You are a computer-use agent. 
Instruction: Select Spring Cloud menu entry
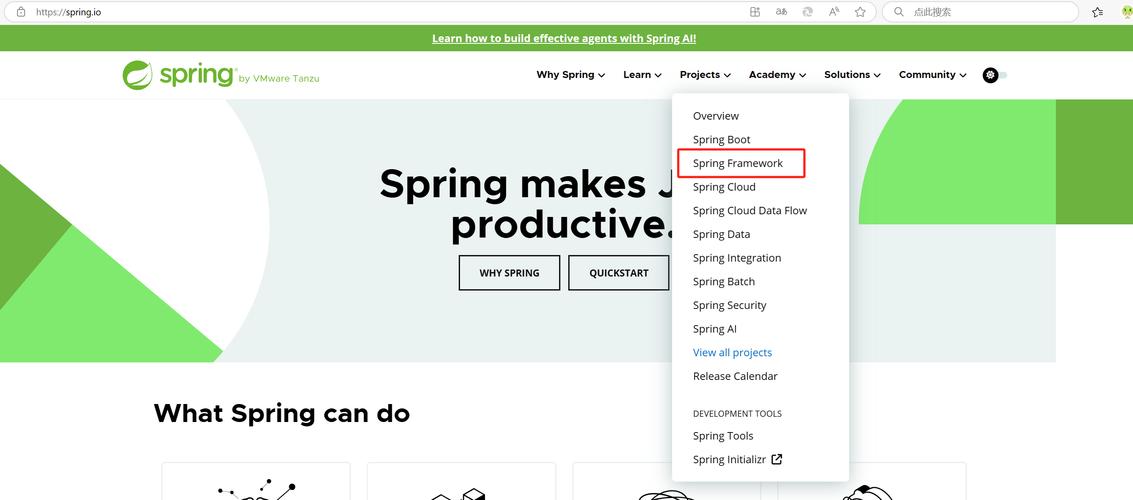tap(724, 187)
